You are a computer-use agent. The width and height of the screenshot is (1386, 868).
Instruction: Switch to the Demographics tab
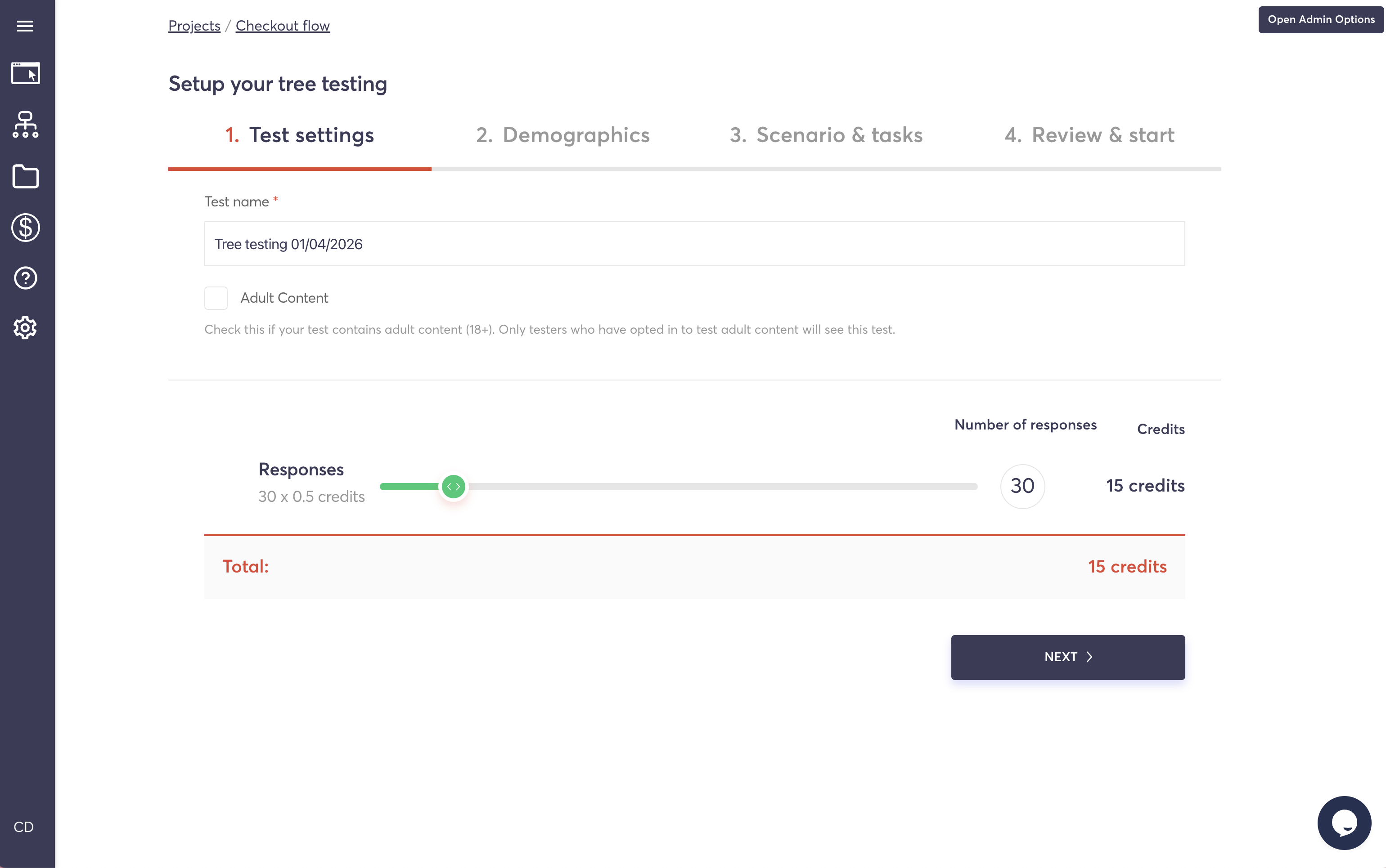point(563,135)
